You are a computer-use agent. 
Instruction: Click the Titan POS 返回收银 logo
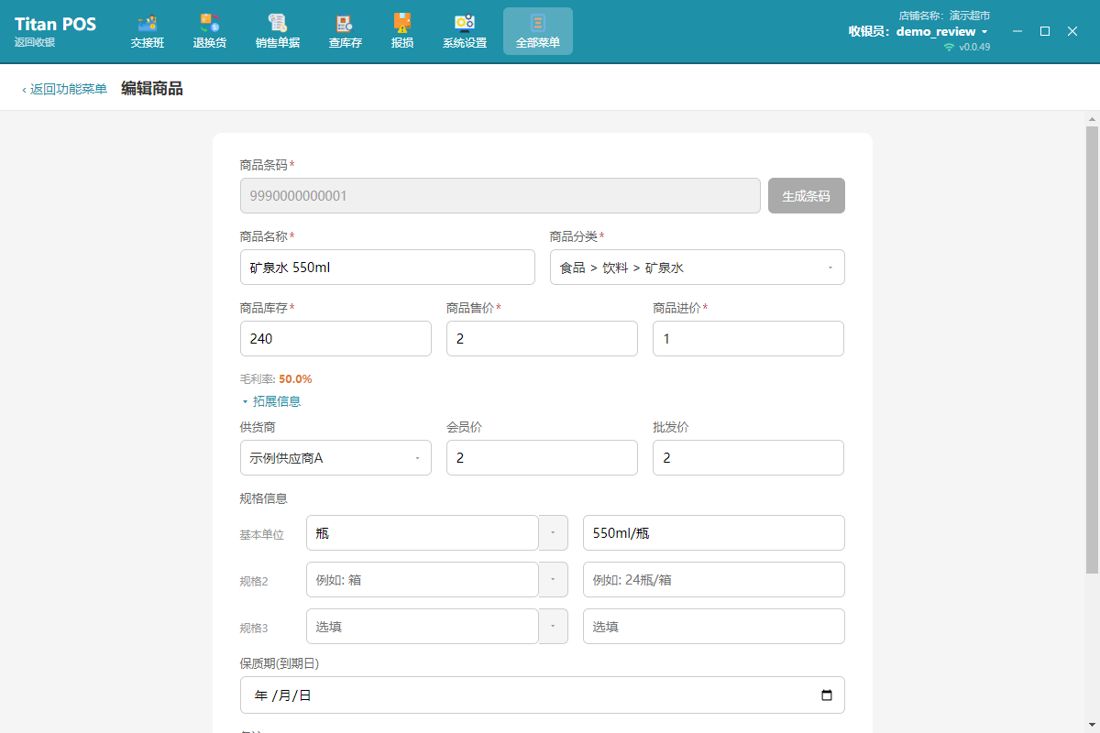(55, 31)
